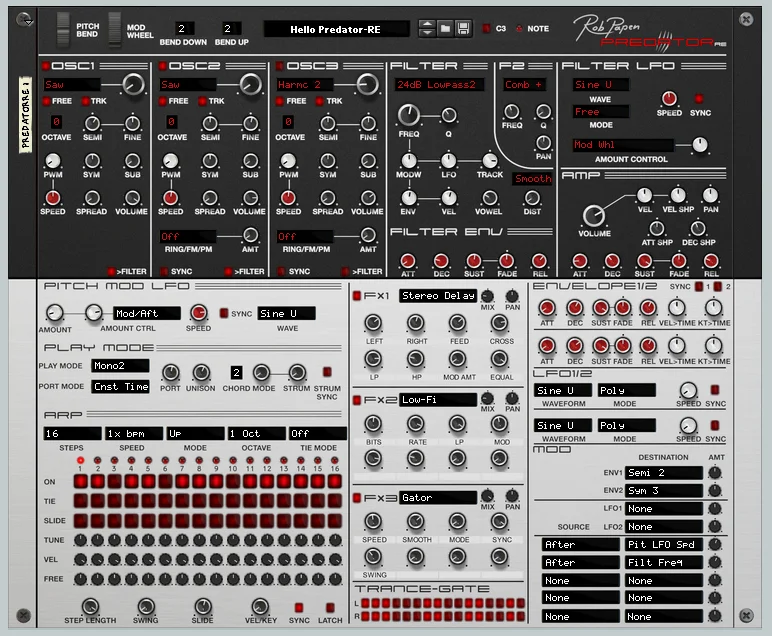Toggle OSC2 TRK keyboard tracking
The height and width of the screenshot is (636, 772).
tap(202, 101)
